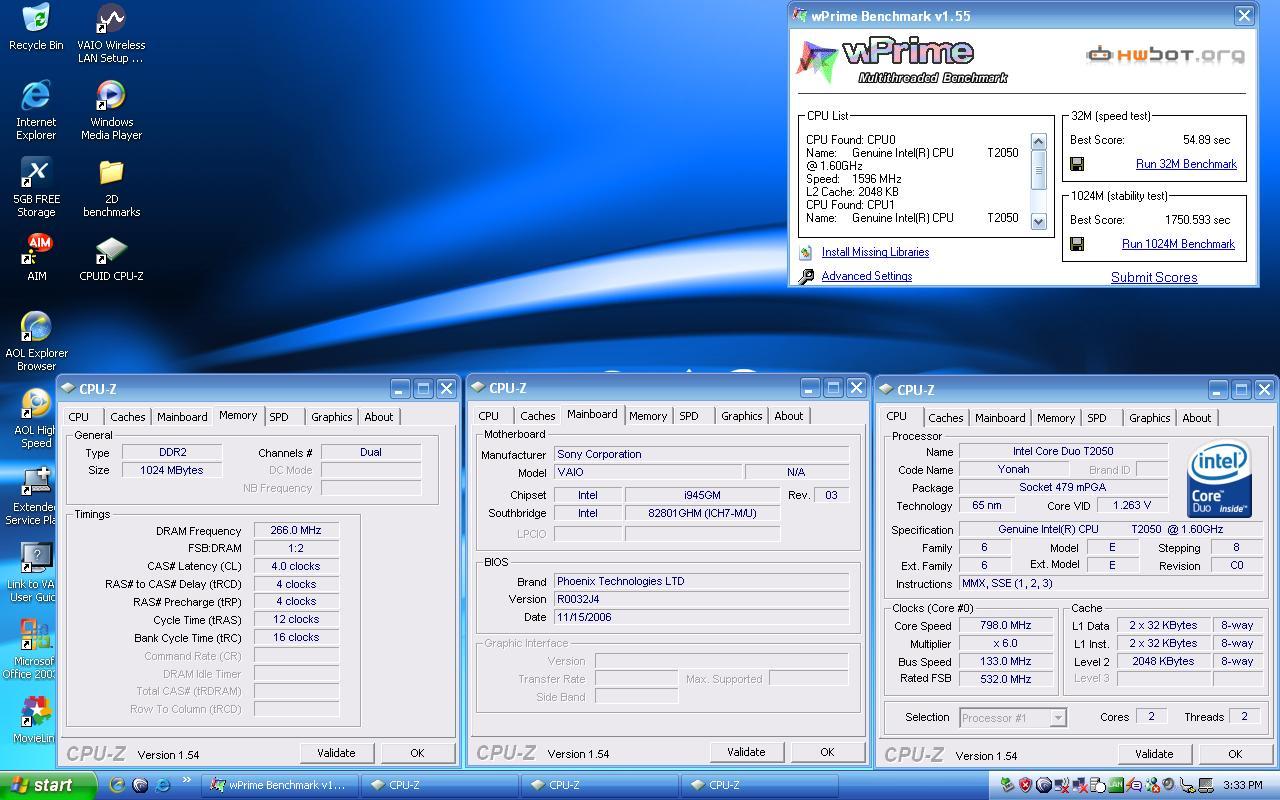Click the Intel Core Duo logo
The image size is (1280, 800).
(x=1220, y=481)
